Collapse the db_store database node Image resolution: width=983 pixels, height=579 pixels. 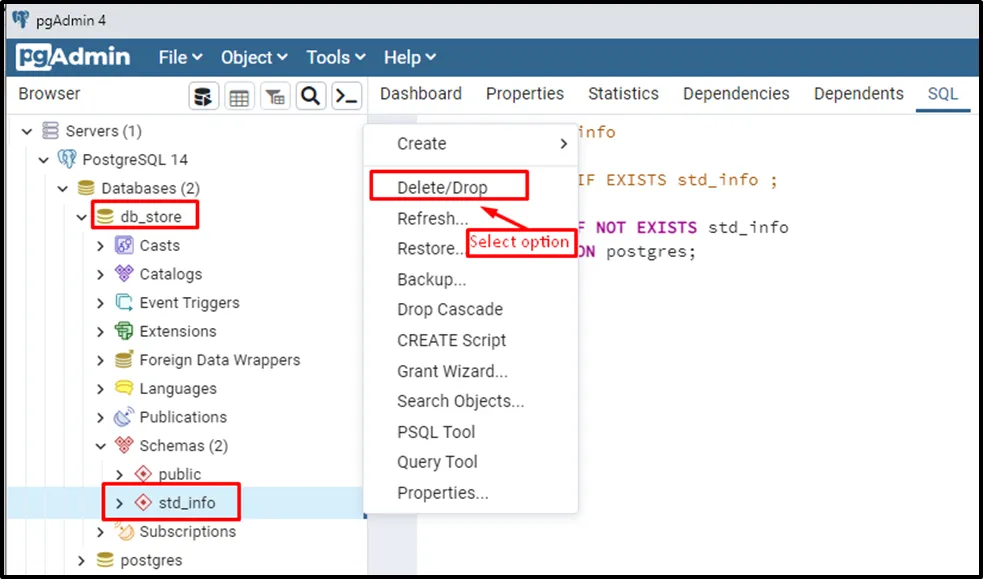tap(81, 217)
